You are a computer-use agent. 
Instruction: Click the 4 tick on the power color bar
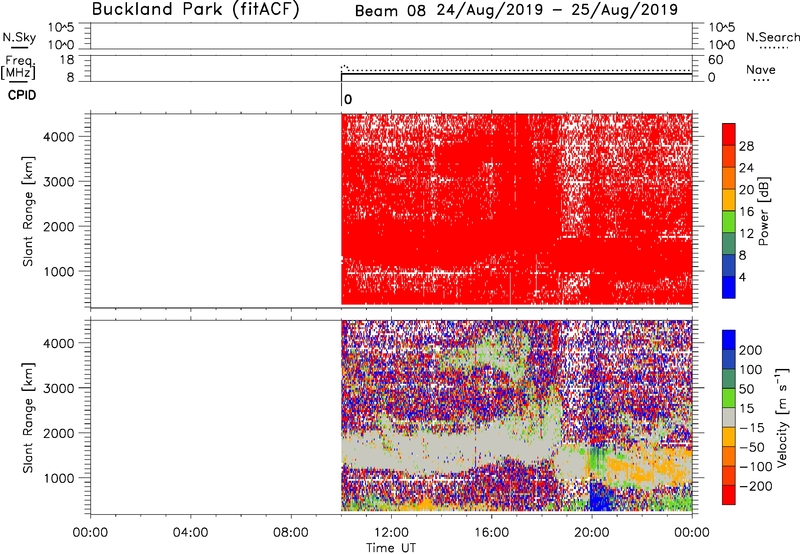(x=742, y=277)
